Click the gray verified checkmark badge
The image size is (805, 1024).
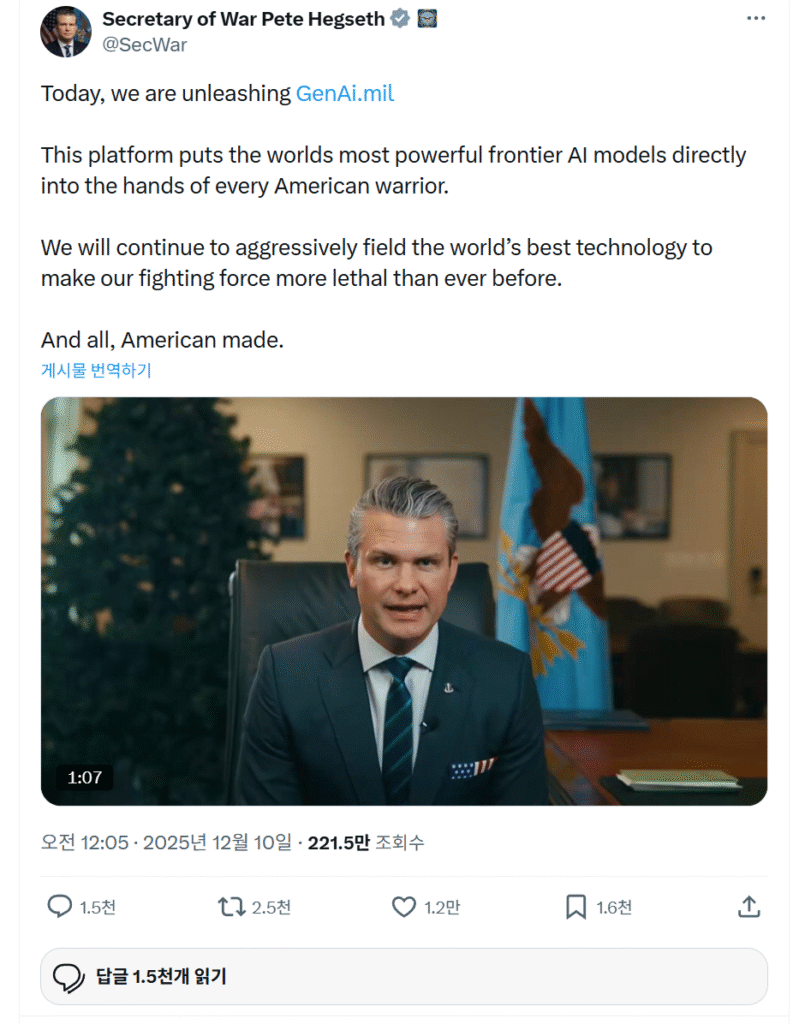[x=400, y=19]
